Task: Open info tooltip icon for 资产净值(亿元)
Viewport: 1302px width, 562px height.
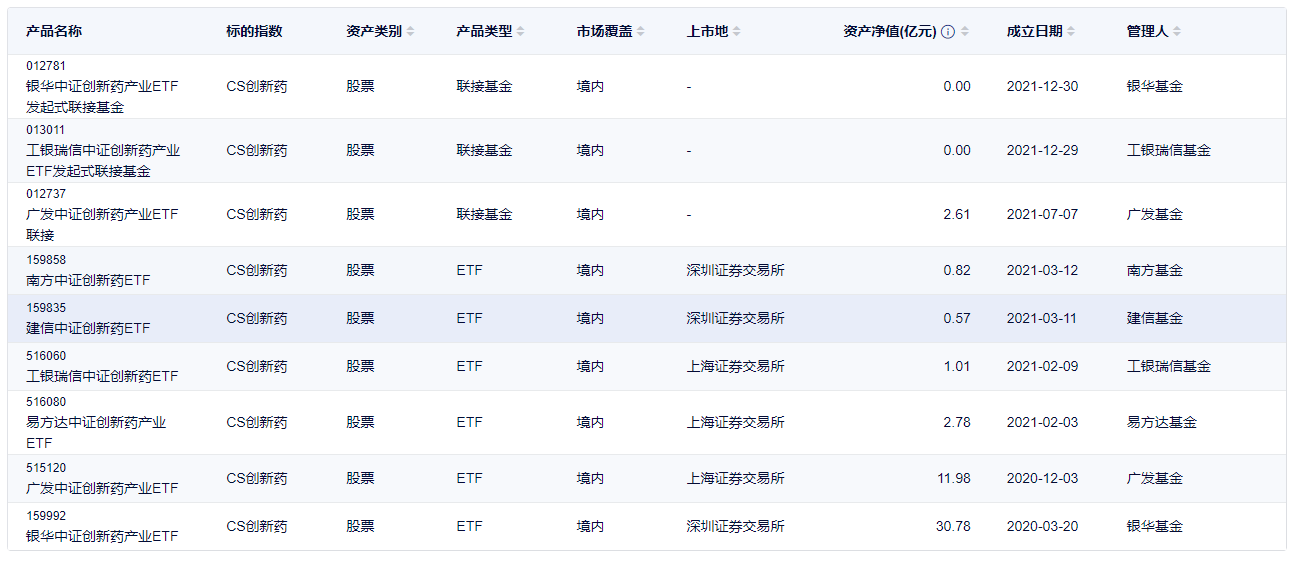Action: tap(948, 32)
